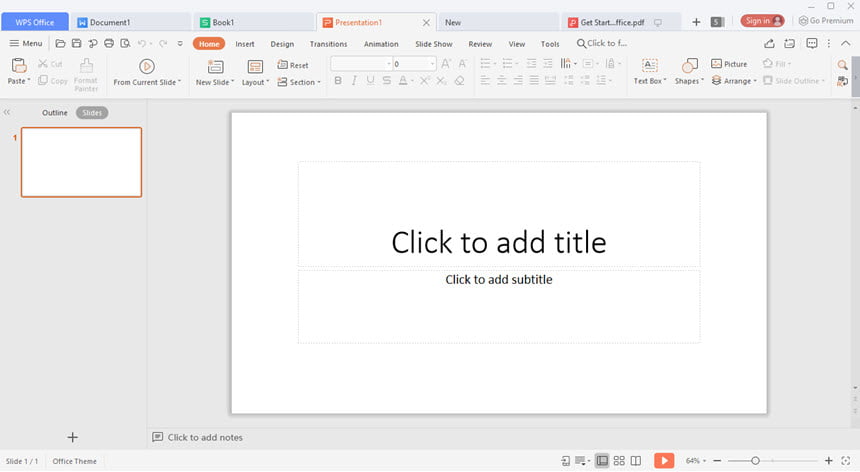This screenshot has width=860, height=472.
Task: Switch slide panel to Outline view
Action: click(x=55, y=112)
